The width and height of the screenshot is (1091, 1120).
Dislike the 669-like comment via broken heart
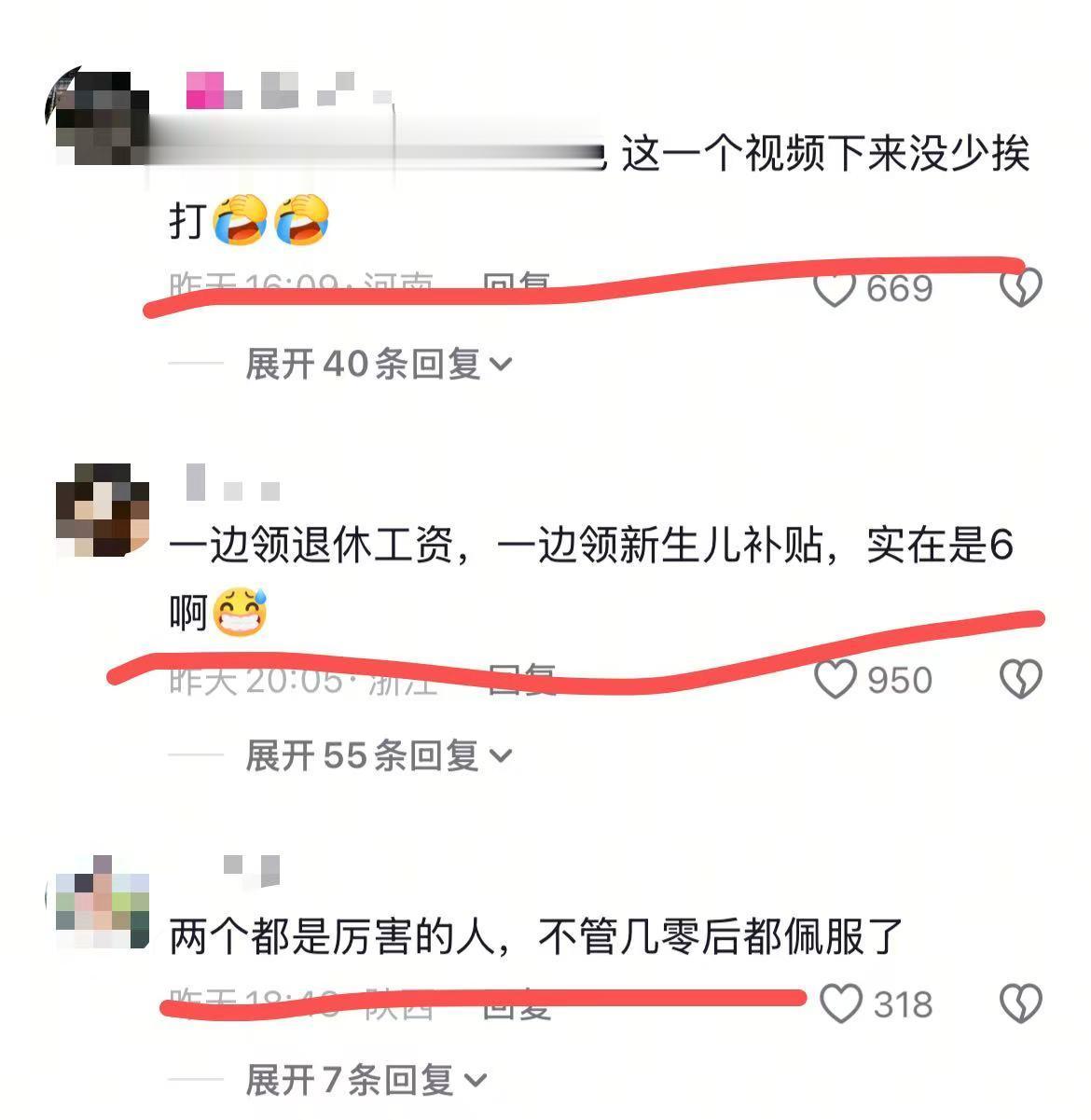pos(1020,288)
